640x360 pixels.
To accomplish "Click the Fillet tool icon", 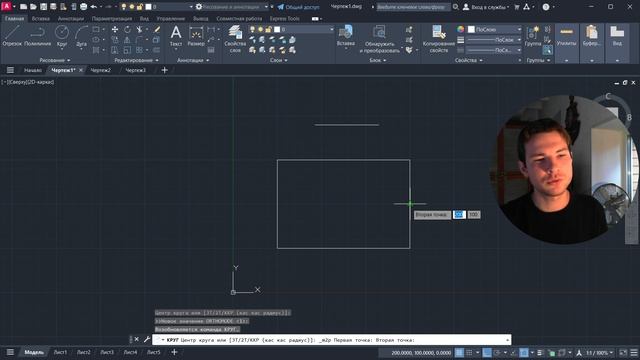I will coord(139,40).
